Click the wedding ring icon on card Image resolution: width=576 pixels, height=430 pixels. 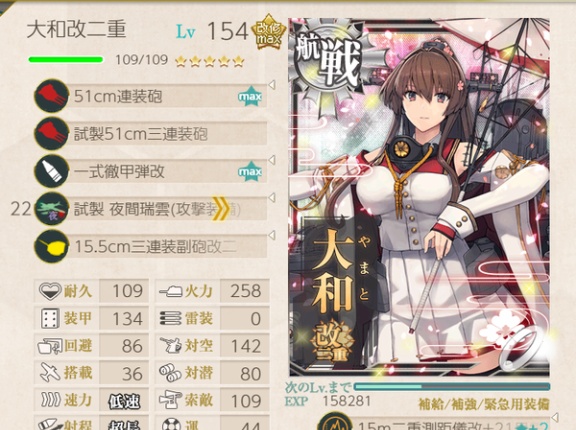(x=521, y=348)
